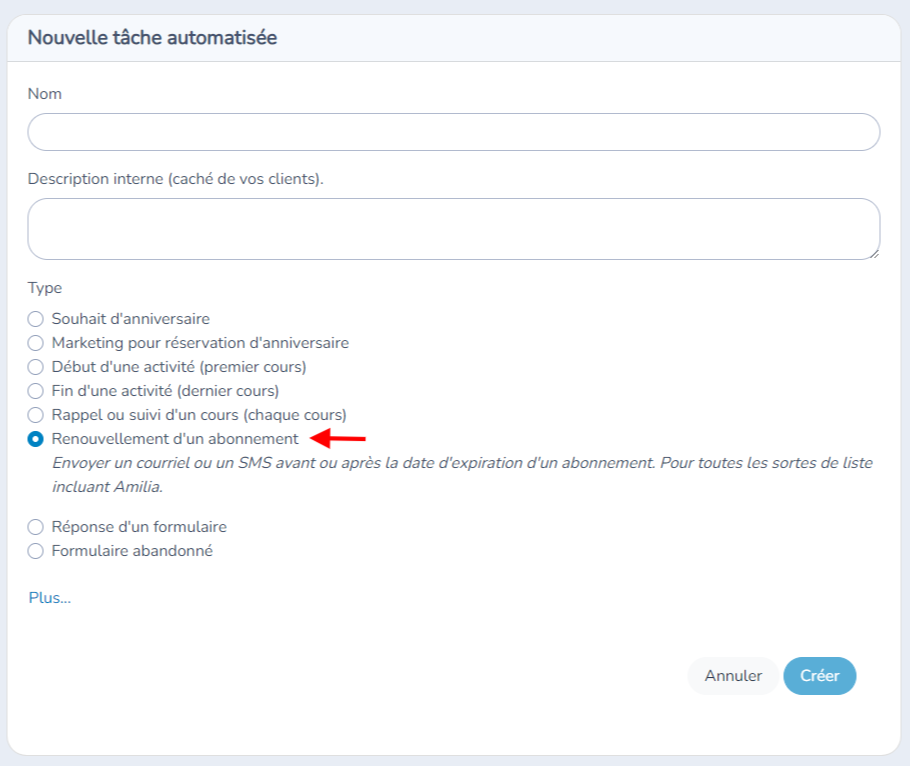Viewport: 911px width, 766px height.
Task: Click the 'Nom' field label
Action: pyautogui.click(x=45, y=94)
